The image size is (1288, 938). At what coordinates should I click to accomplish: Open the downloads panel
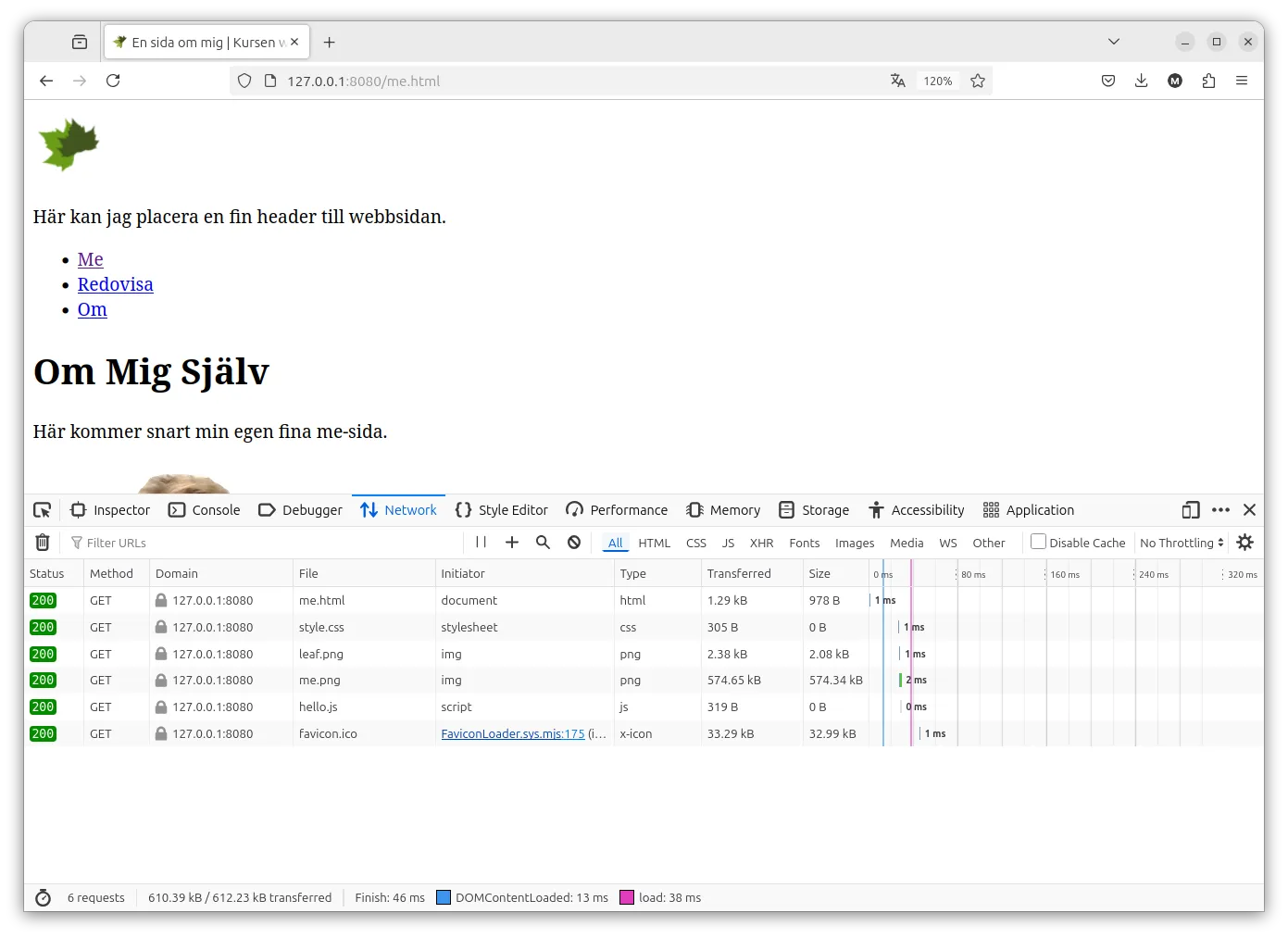click(x=1142, y=81)
